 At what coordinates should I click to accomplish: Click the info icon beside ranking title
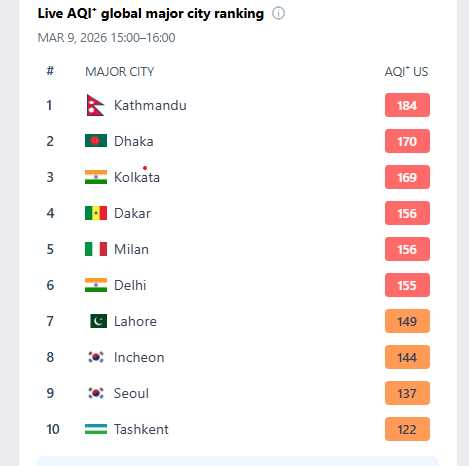278,14
